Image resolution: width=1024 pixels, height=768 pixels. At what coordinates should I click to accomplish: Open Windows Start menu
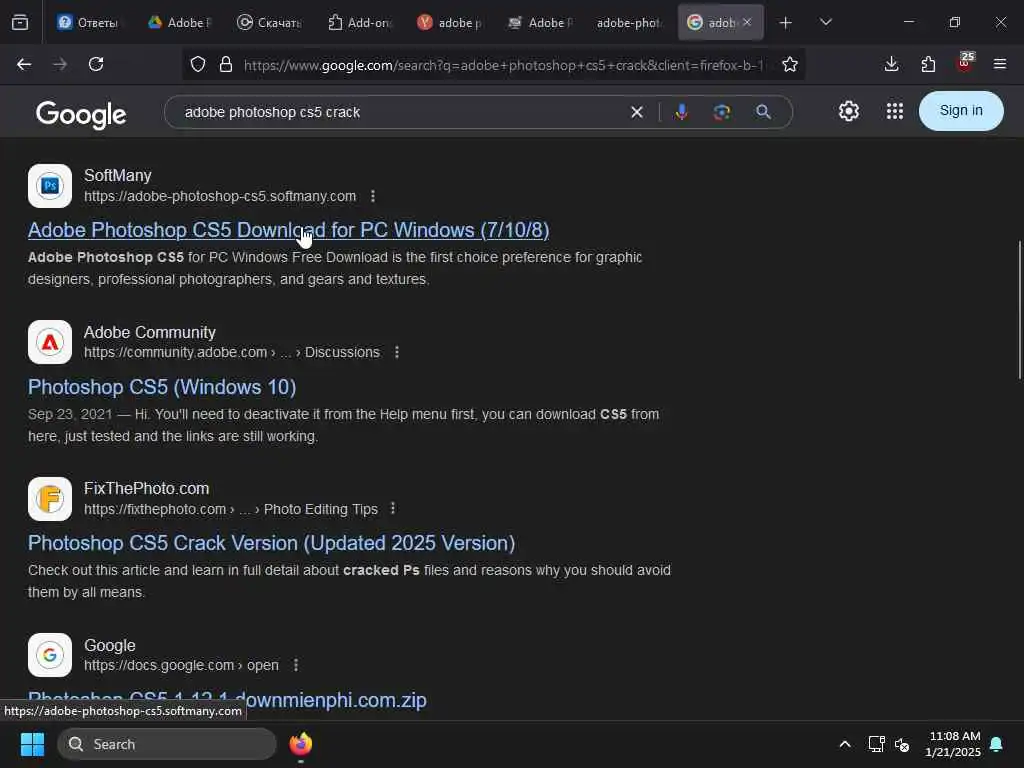coord(32,744)
